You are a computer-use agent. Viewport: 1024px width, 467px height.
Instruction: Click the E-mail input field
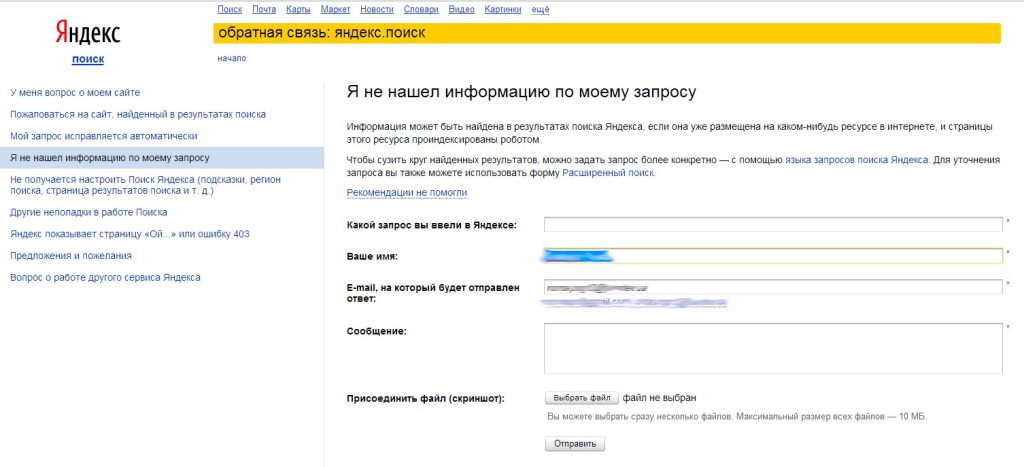(x=773, y=287)
